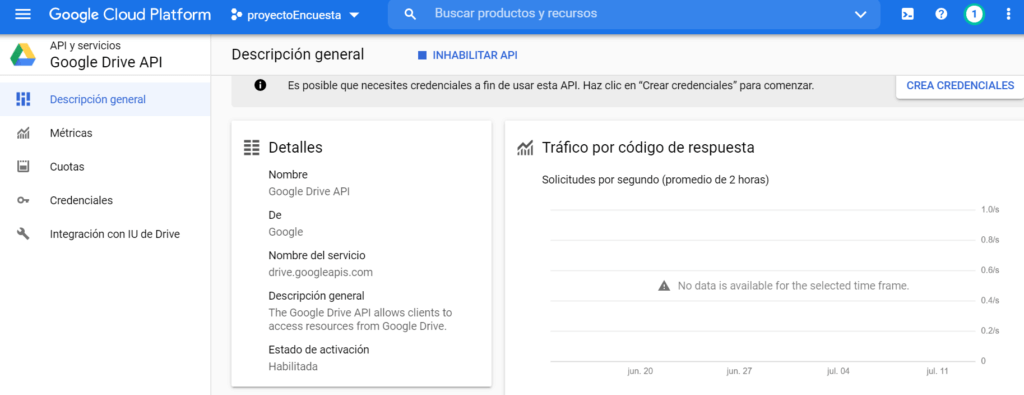Click the Descripción general dashboard icon
This screenshot has height=395, width=1024.
(24, 100)
